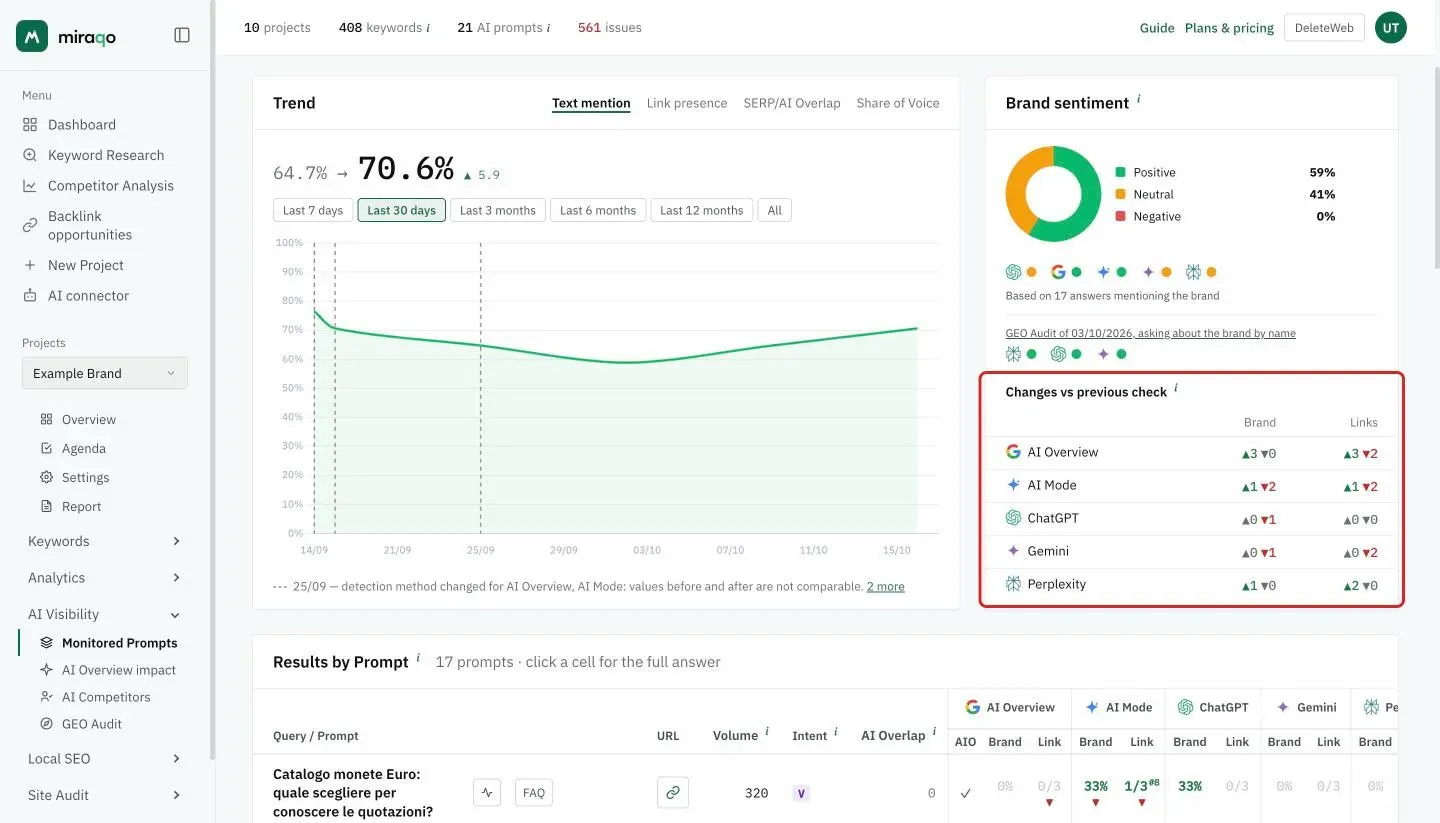Image resolution: width=1440 pixels, height=823 pixels.
Task: Open Plans & pricing
Action: (1229, 28)
